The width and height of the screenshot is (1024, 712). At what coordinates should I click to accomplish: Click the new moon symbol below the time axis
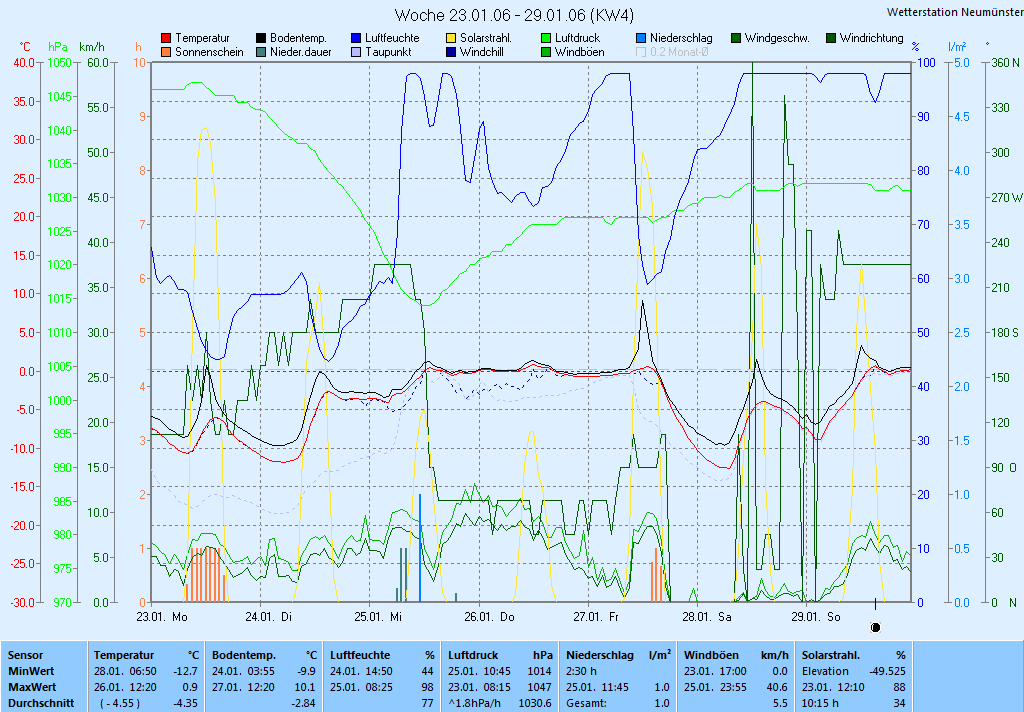pos(875,627)
